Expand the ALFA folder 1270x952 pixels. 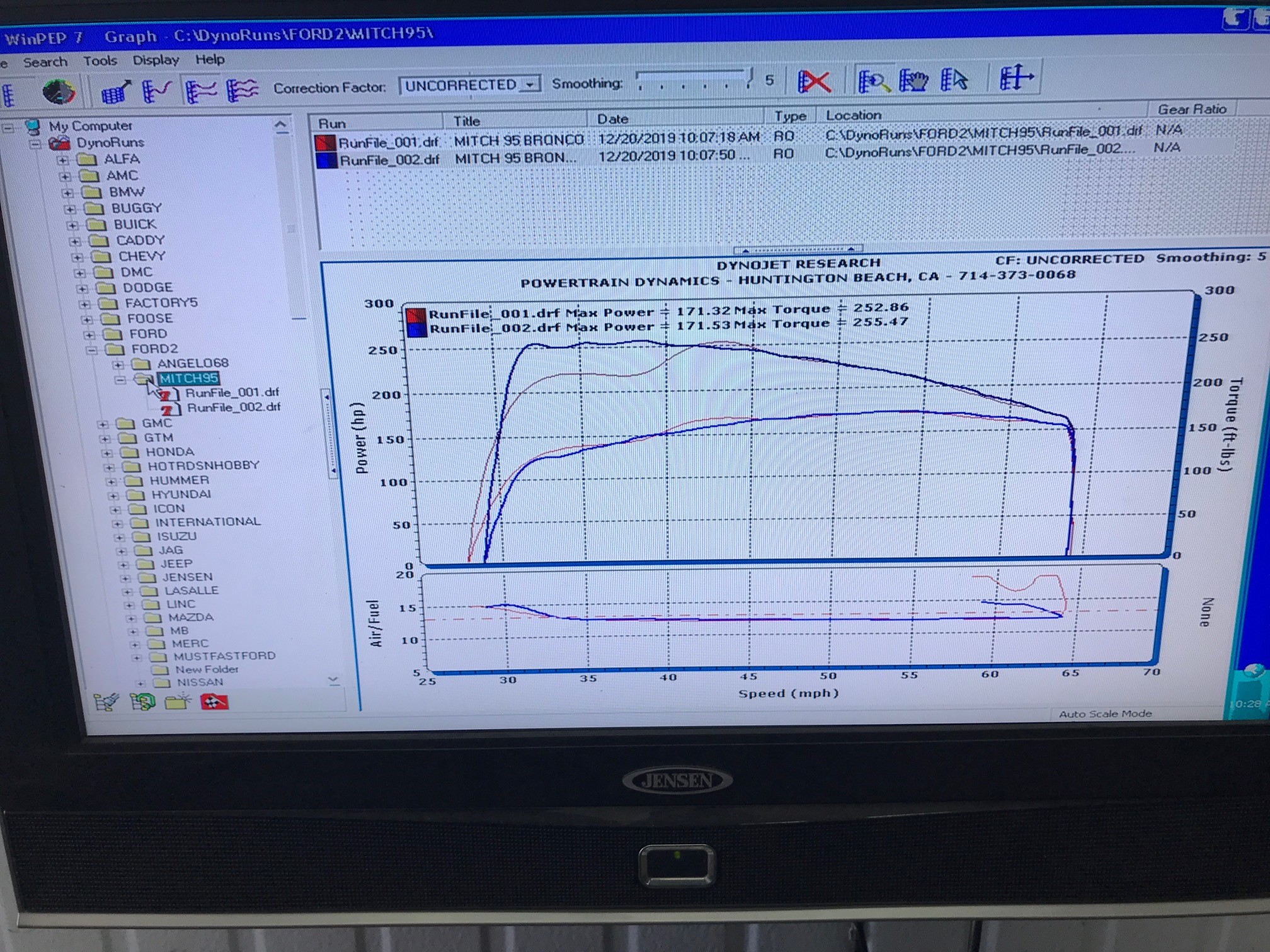tap(62, 161)
